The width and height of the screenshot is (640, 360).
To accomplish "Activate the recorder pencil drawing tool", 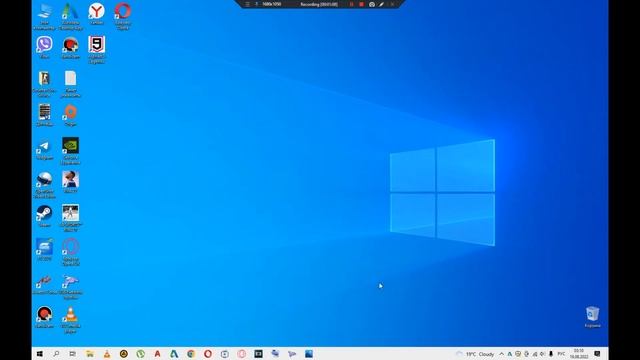I will (x=382, y=4).
